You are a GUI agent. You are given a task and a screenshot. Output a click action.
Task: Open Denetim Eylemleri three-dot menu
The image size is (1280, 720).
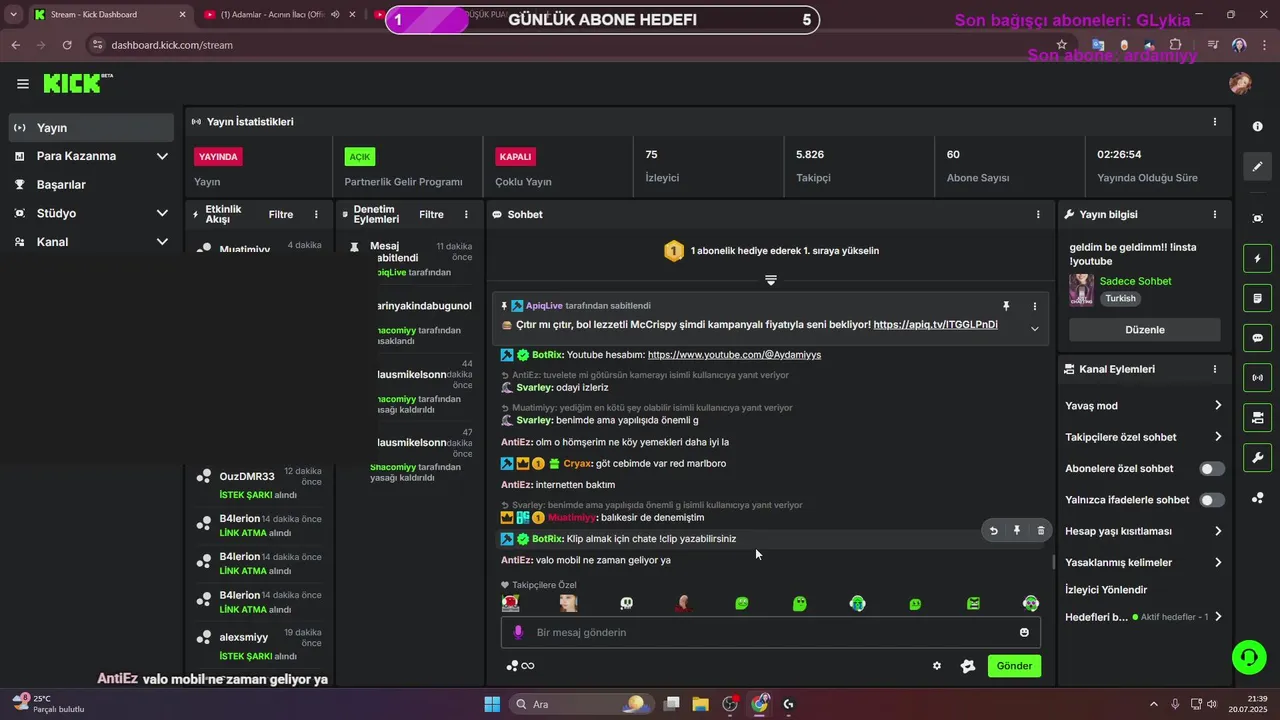point(466,214)
